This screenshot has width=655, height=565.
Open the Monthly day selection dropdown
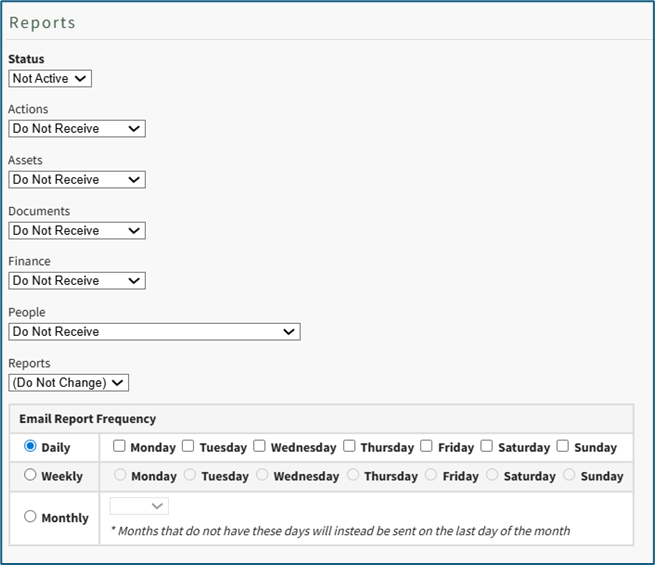pyautogui.click(x=139, y=506)
